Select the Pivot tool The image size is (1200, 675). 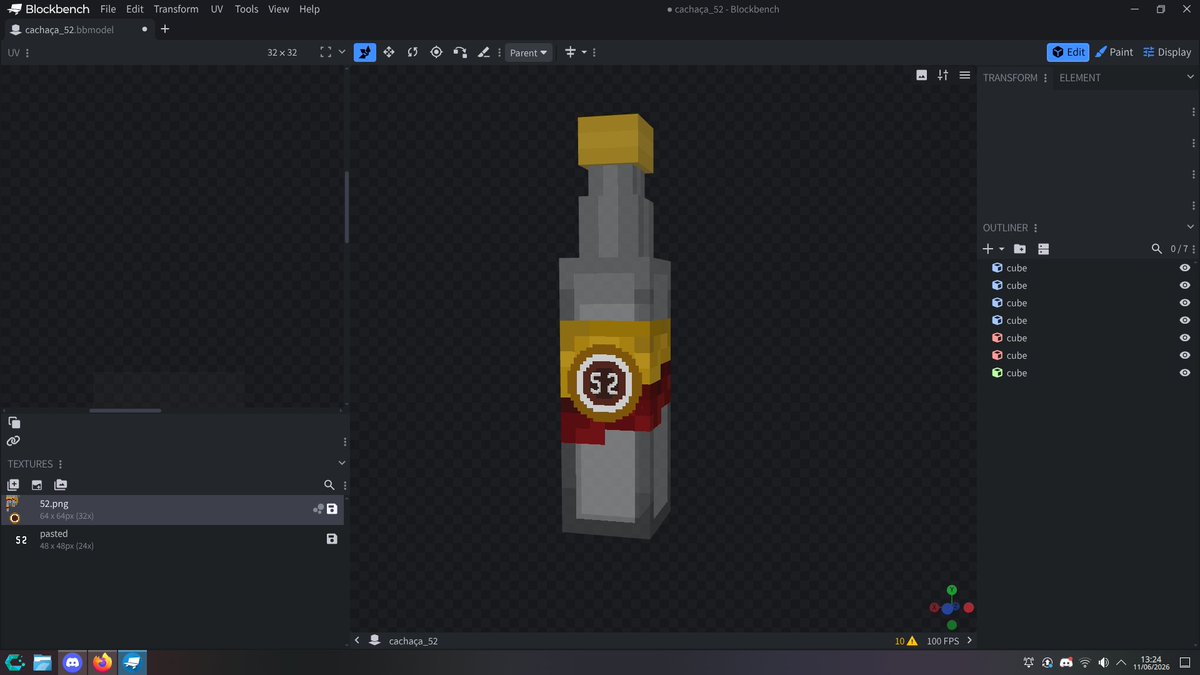436,52
